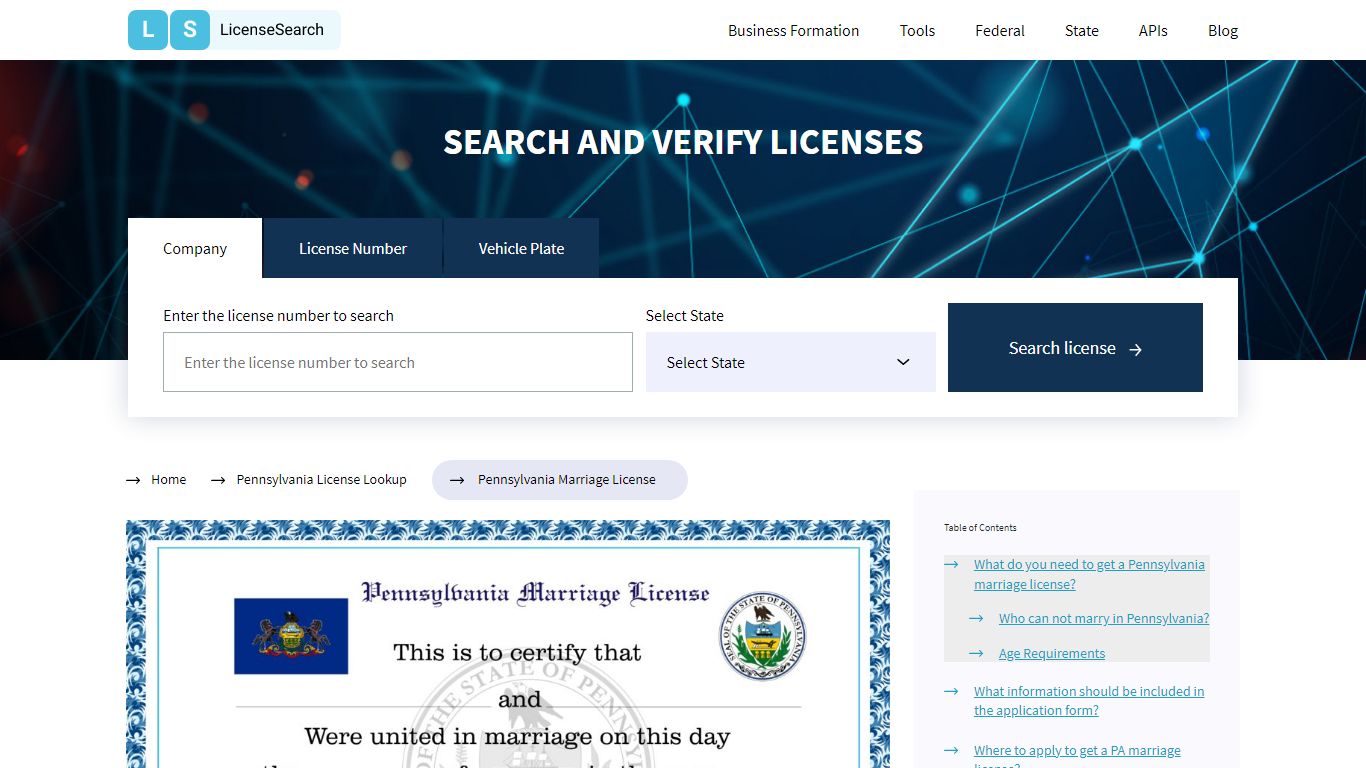
Task: Select the Company search tab
Action: [x=195, y=248]
